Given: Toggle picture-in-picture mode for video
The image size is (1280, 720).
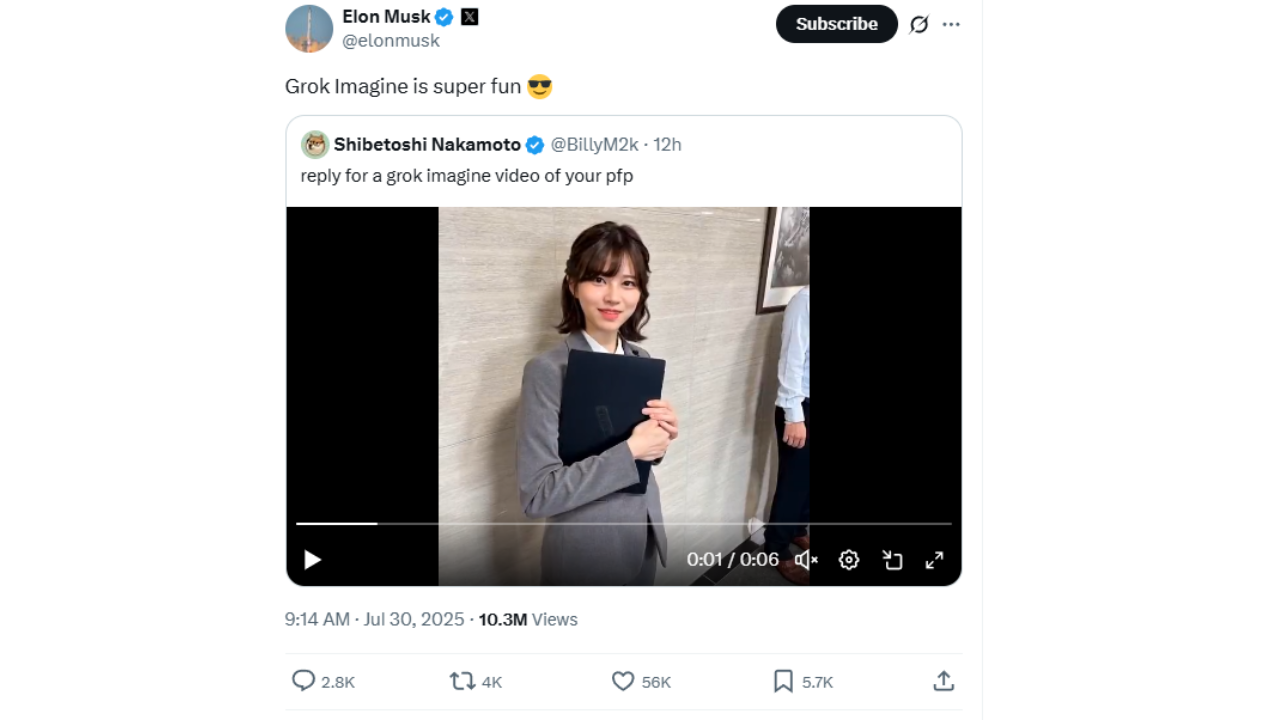Looking at the screenshot, I should coord(892,560).
